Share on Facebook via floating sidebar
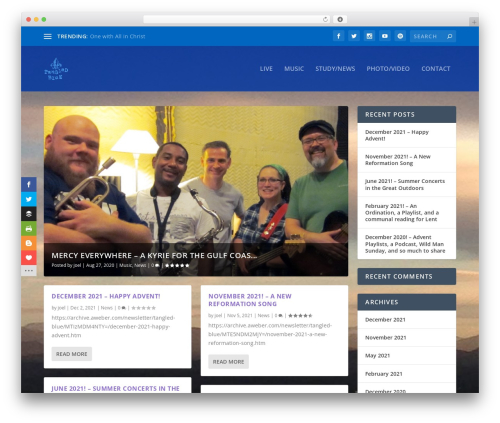 coord(29,184)
